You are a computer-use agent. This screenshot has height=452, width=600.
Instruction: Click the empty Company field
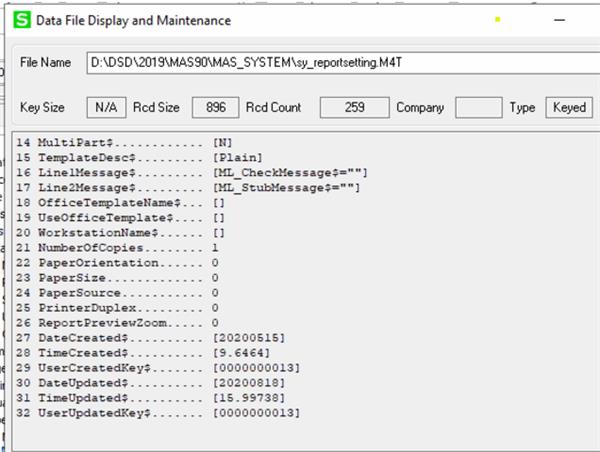(x=479, y=108)
